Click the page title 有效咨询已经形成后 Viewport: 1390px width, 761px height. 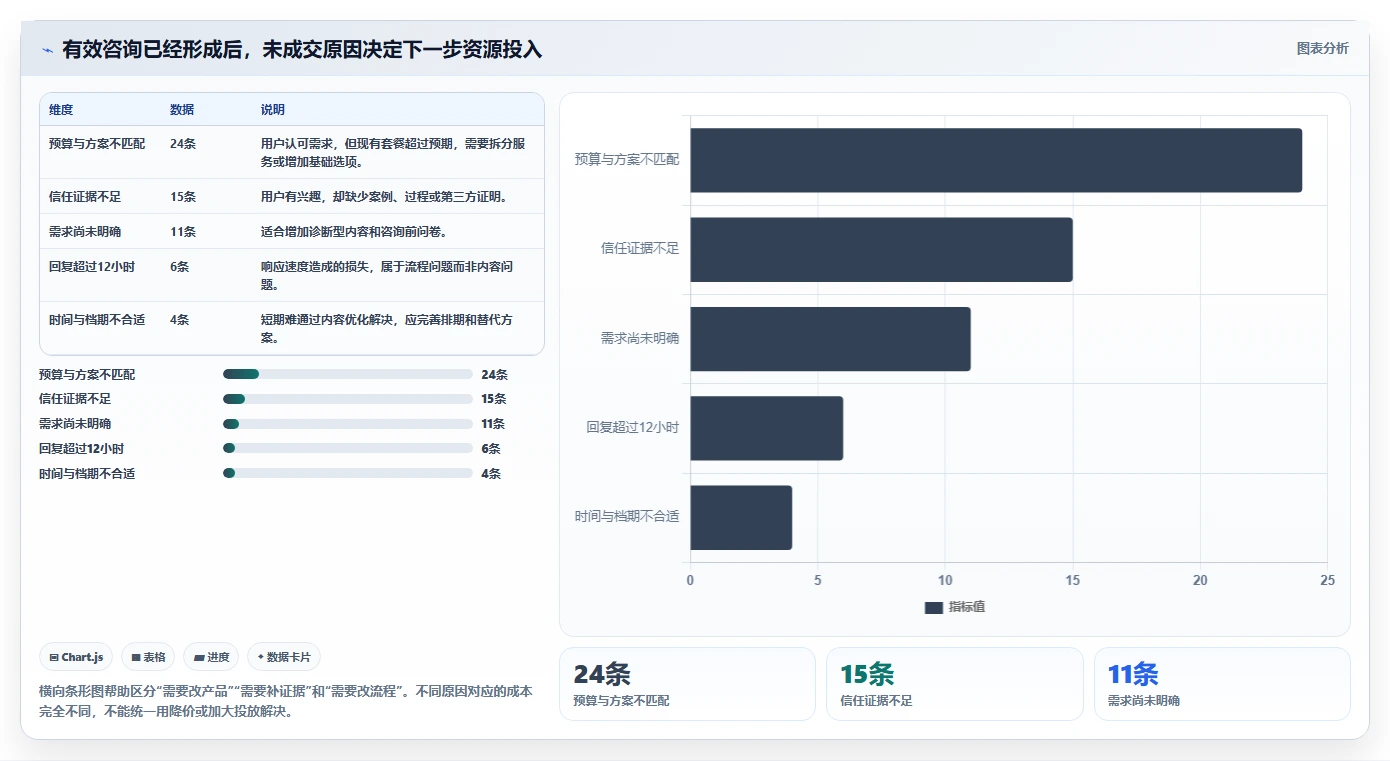[x=302, y=50]
